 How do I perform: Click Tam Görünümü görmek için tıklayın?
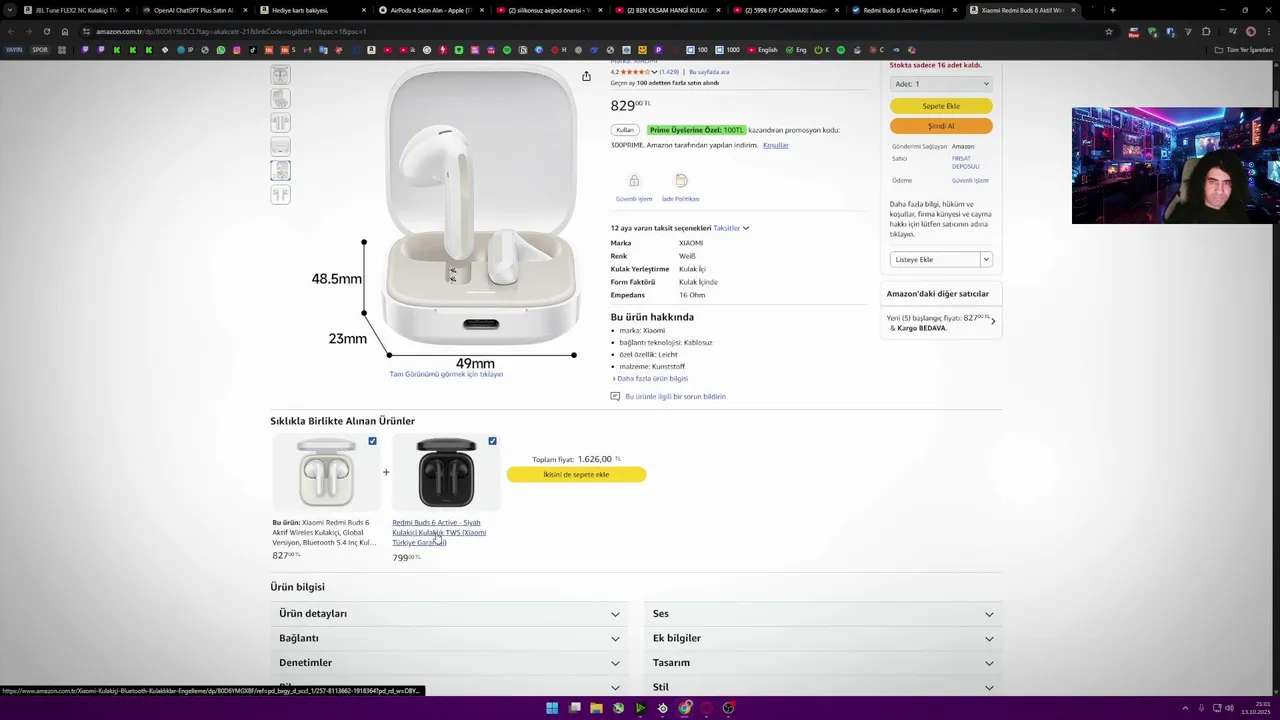[446, 374]
